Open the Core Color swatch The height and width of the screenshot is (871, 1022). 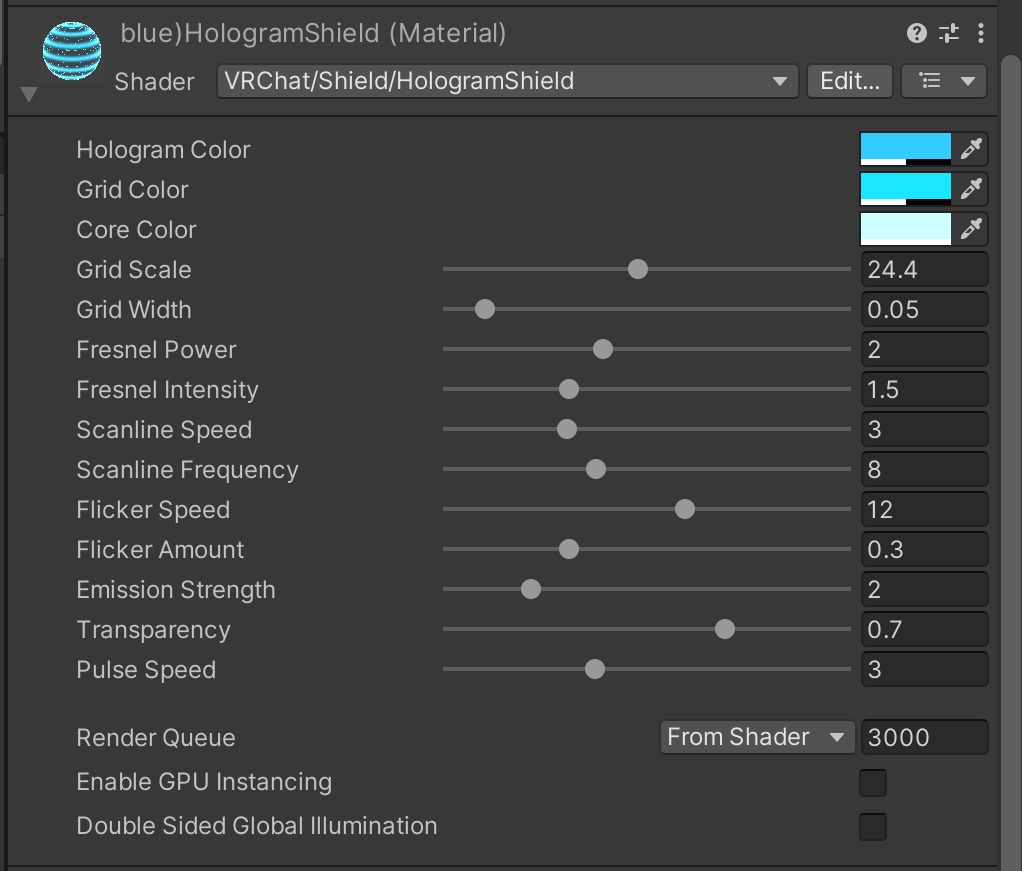coord(906,229)
